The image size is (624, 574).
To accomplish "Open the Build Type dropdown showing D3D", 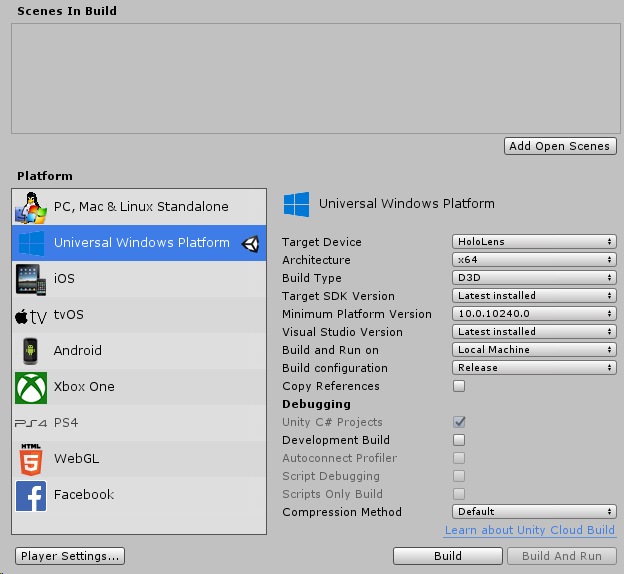I will (534, 277).
